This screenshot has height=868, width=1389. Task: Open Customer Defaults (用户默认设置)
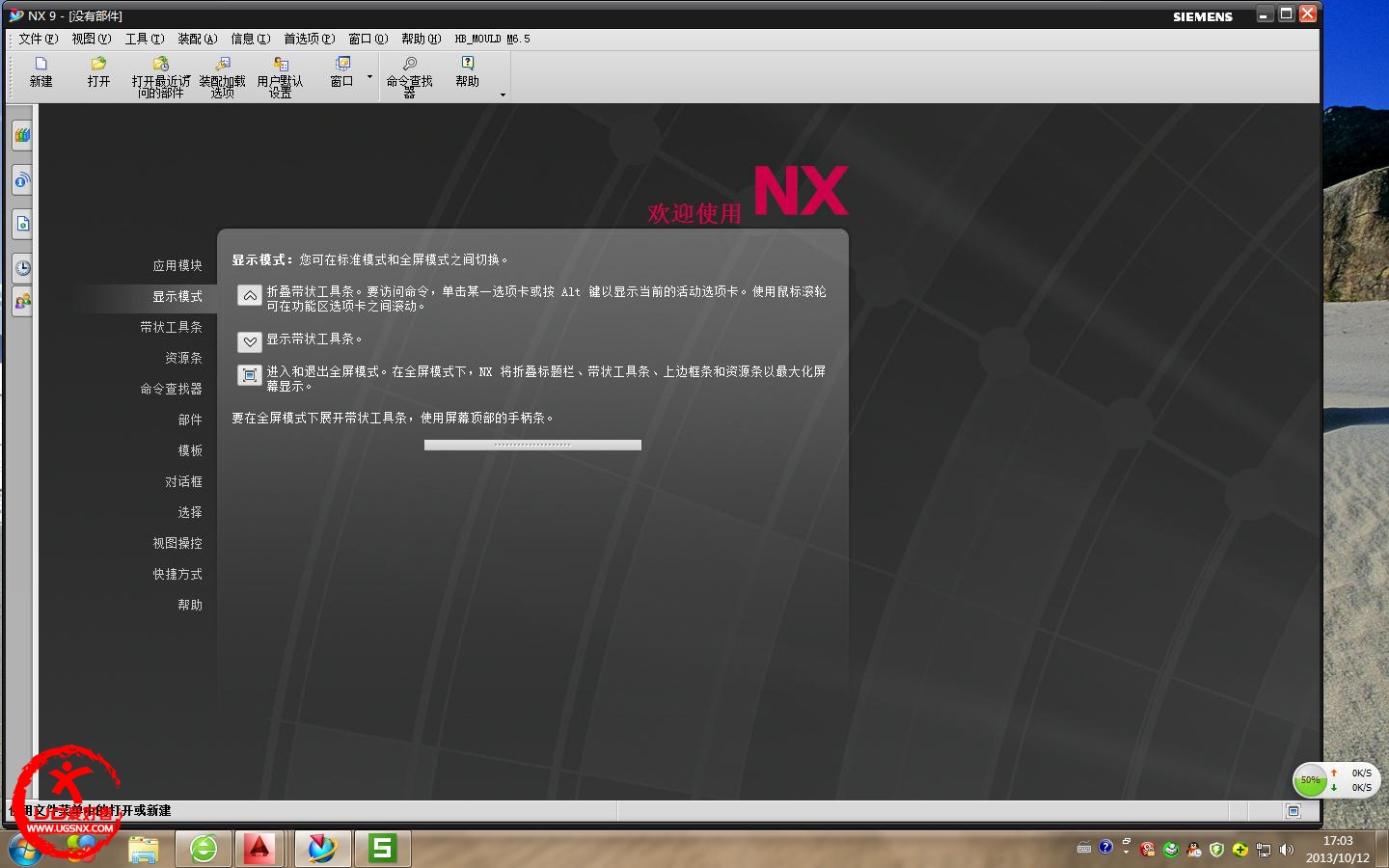coord(281,77)
